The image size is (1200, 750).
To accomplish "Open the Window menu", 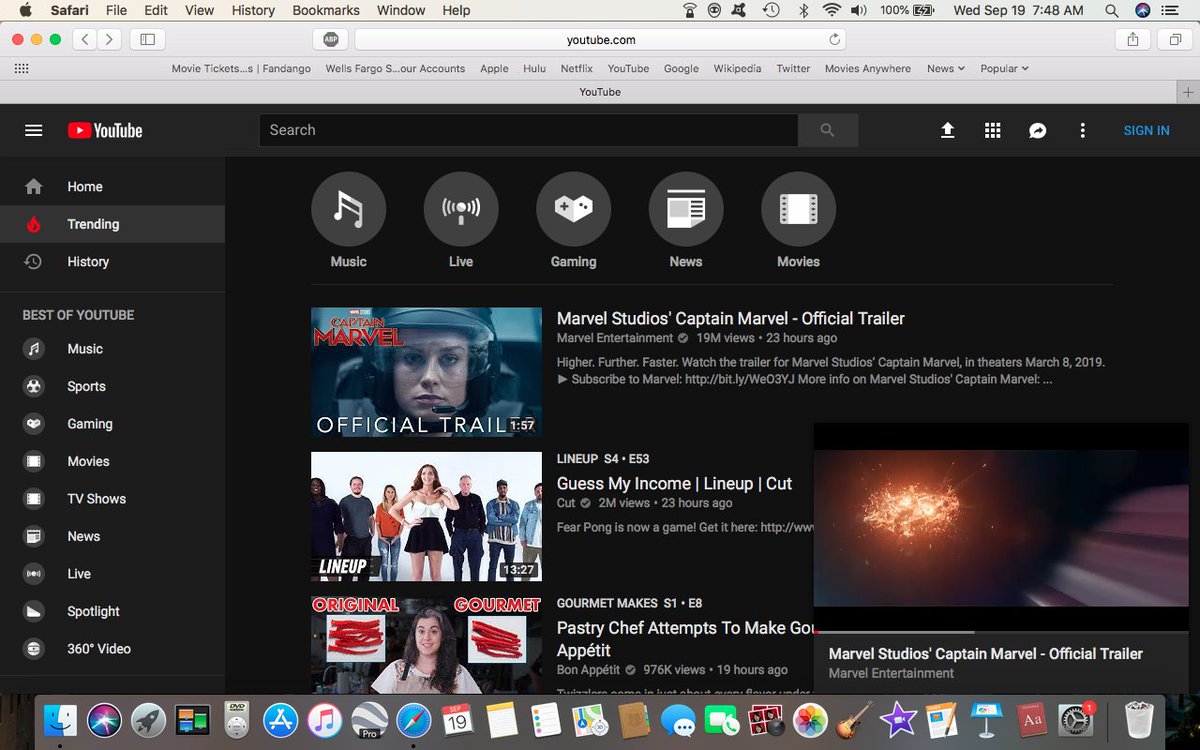I will point(401,10).
